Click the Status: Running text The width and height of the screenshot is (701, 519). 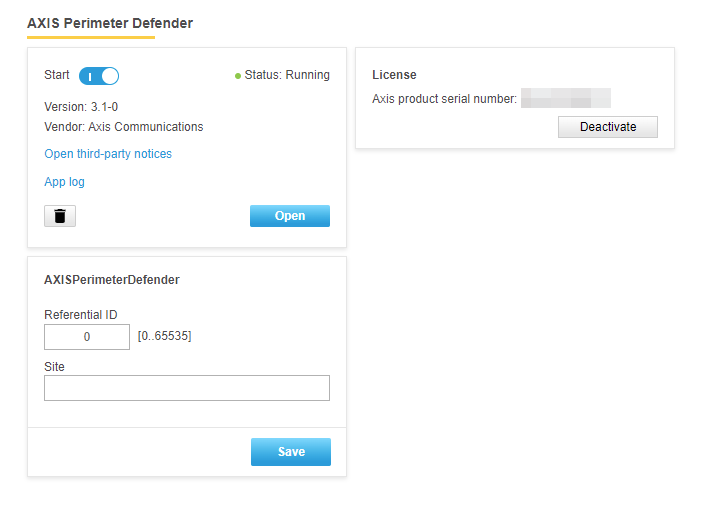point(287,75)
